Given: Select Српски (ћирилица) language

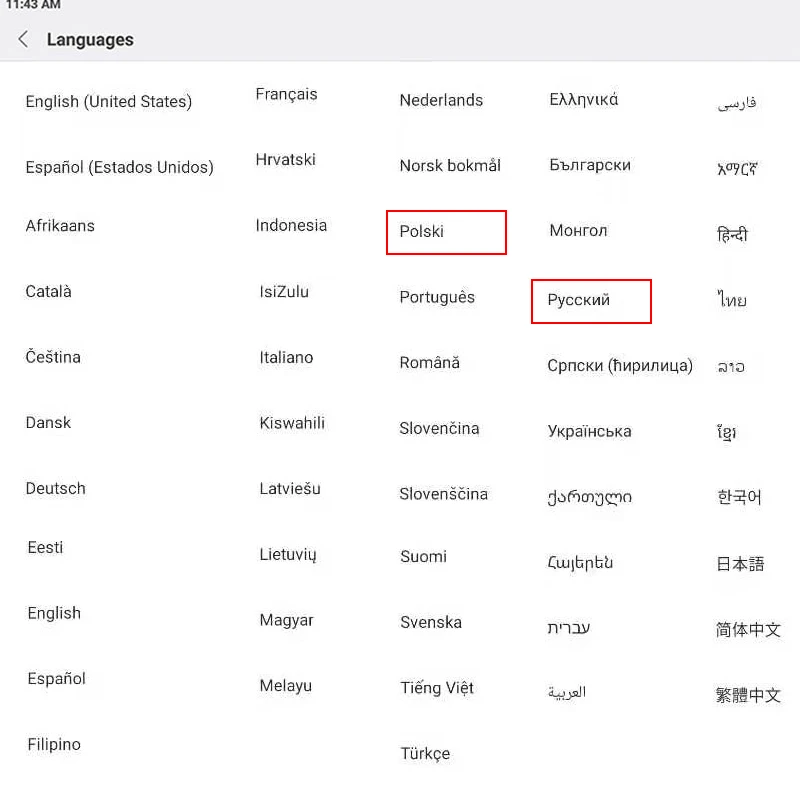Looking at the screenshot, I should (620, 365).
